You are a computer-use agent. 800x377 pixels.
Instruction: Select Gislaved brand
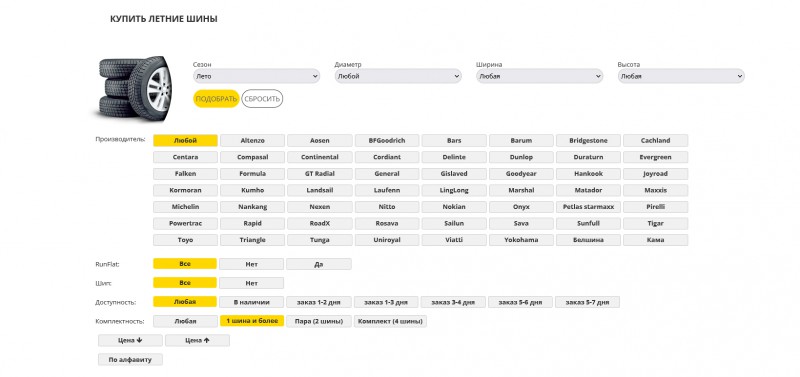tap(454, 173)
